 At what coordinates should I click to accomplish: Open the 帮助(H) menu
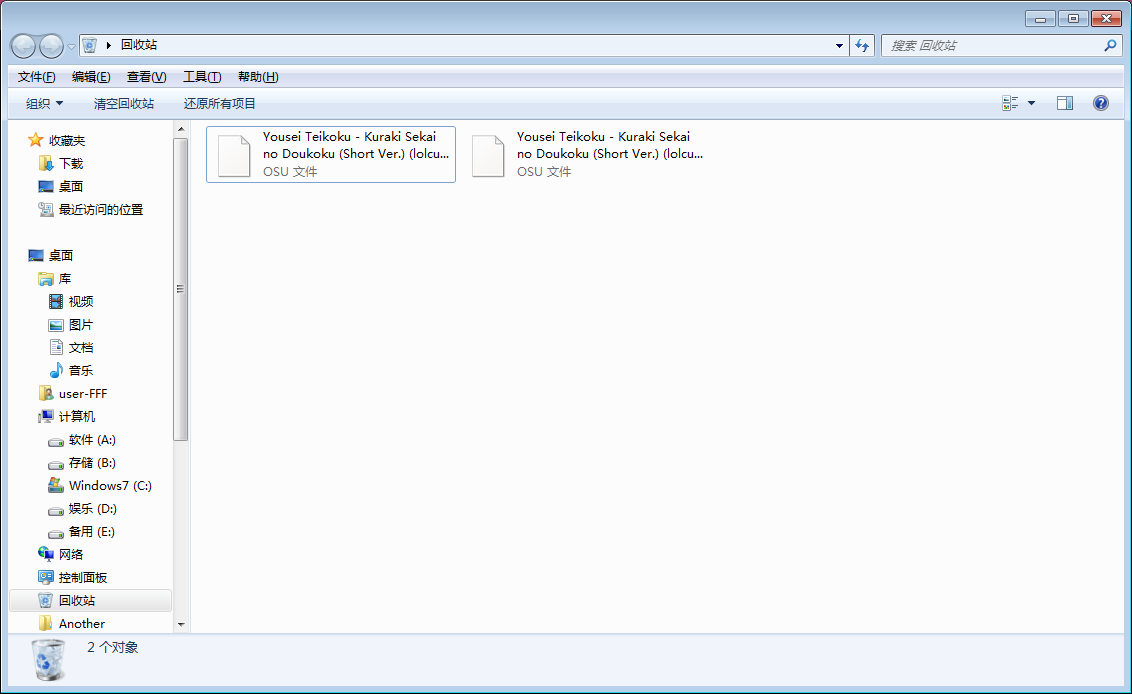click(x=258, y=77)
